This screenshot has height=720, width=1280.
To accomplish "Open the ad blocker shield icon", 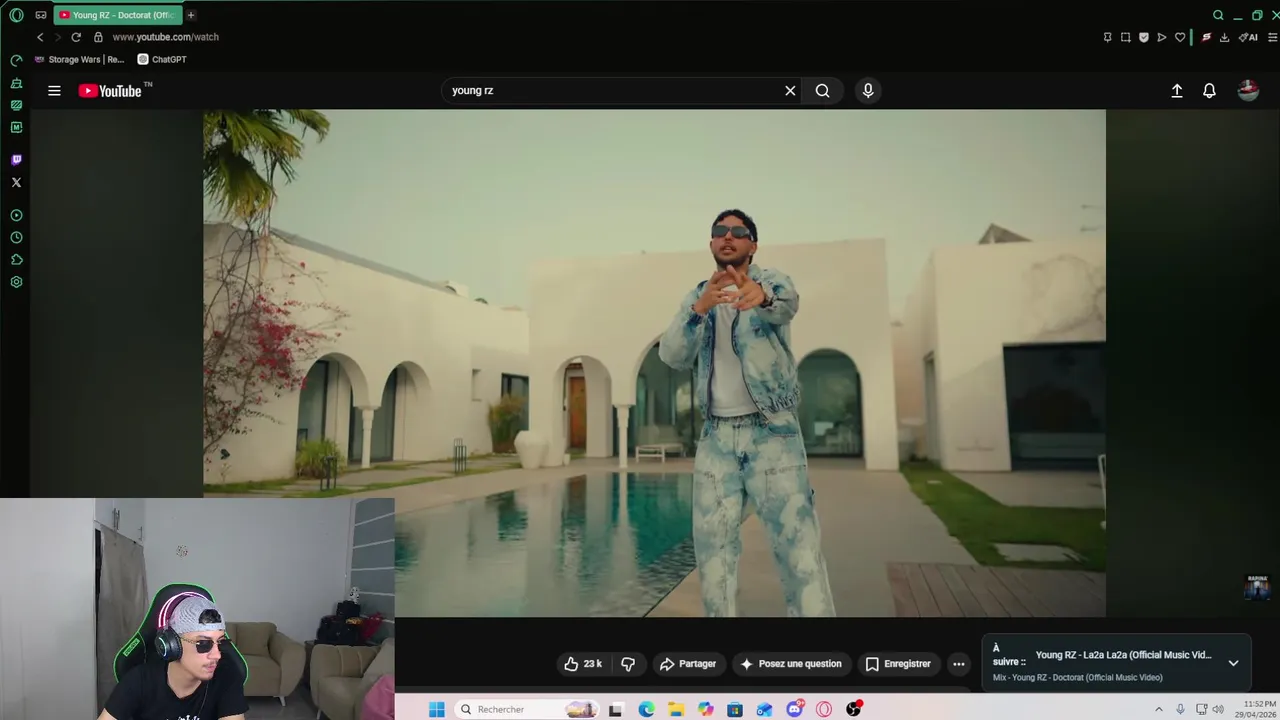I will pos(1144,37).
